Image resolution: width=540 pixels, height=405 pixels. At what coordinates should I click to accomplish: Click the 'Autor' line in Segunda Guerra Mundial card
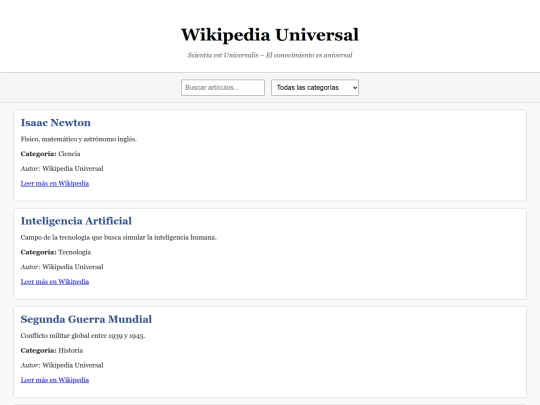coord(62,365)
